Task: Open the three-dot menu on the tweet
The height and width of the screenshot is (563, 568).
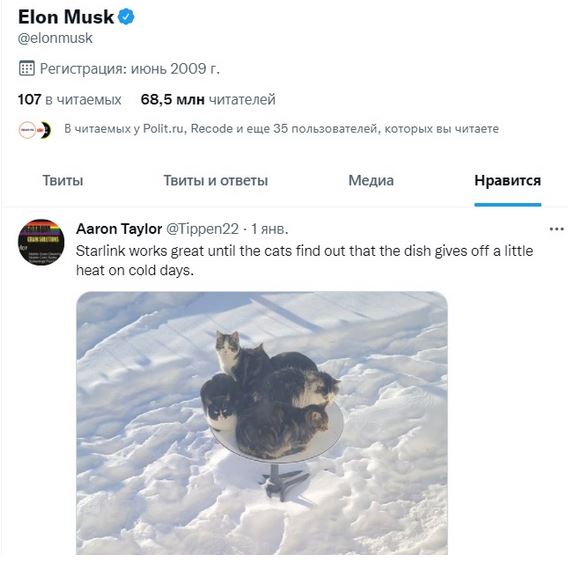Action: click(x=556, y=229)
